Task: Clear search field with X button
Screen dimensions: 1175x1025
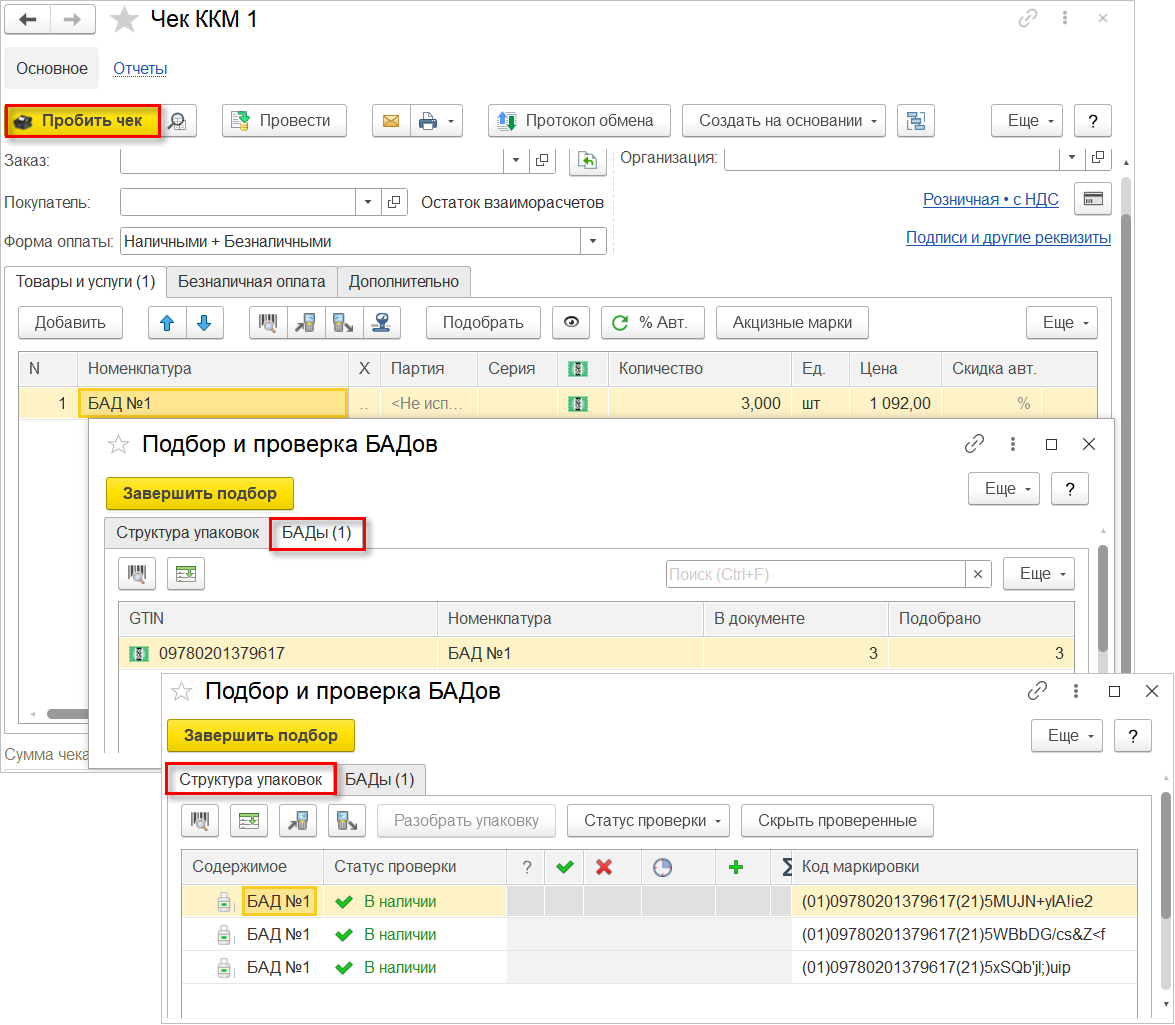Action: tap(978, 575)
